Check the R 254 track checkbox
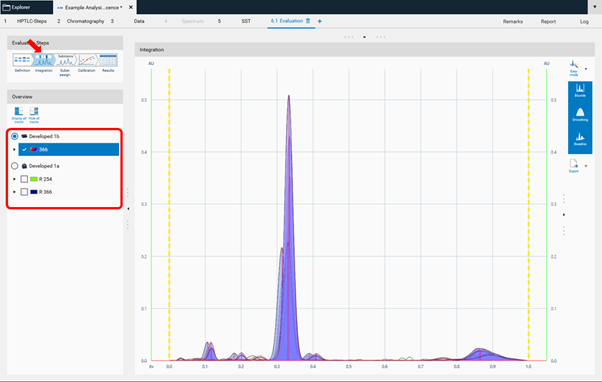 pyautogui.click(x=24, y=179)
